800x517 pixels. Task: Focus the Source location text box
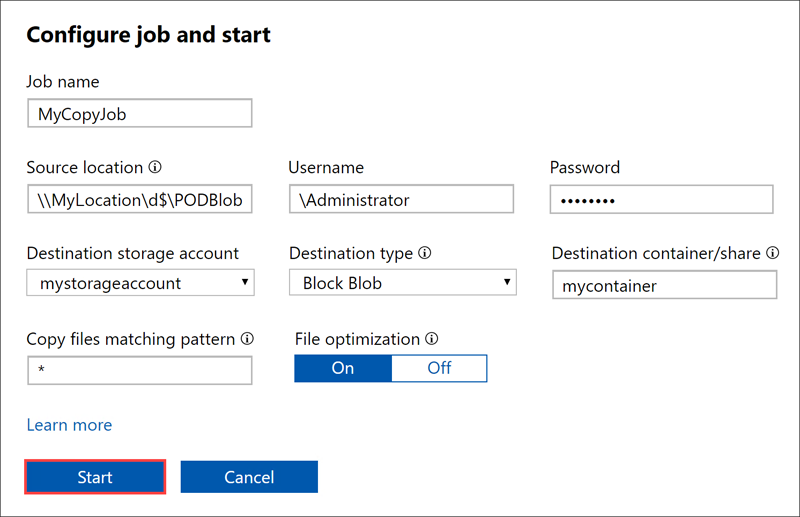139,199
